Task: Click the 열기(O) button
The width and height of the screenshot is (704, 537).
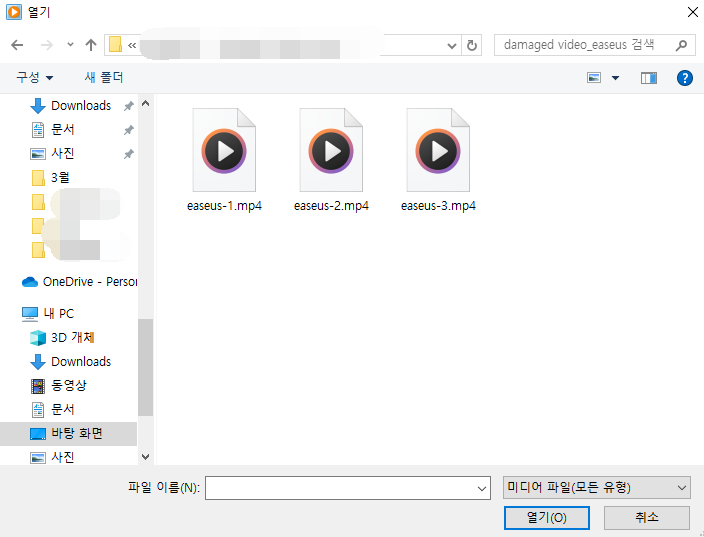Action: point(546,518)
